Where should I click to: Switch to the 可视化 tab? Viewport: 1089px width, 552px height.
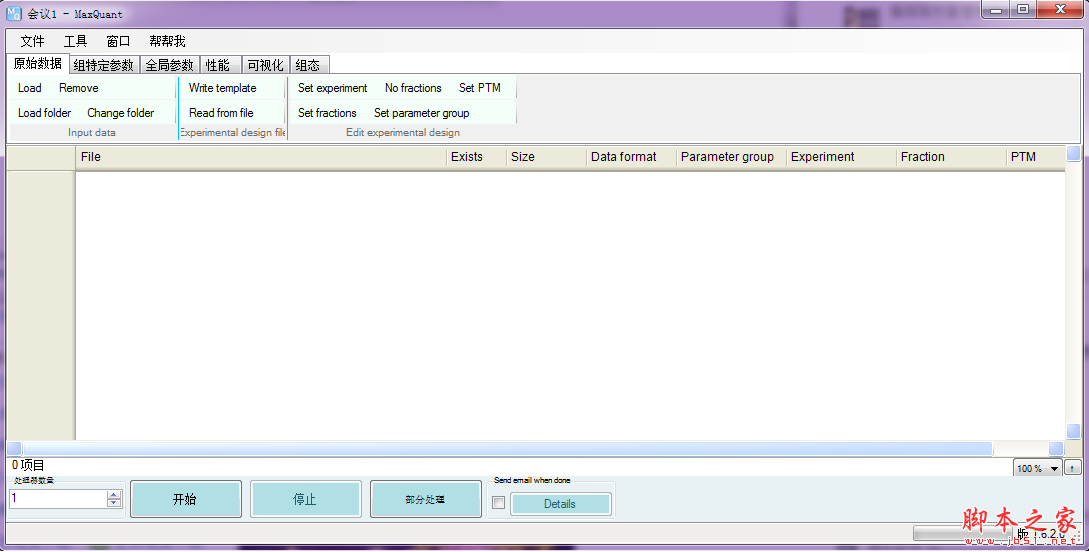tap(265, 65)
